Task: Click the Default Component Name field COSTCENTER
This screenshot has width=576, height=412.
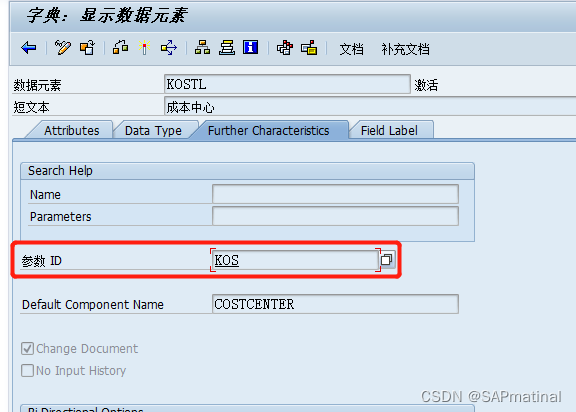Action: pos(335,304)
